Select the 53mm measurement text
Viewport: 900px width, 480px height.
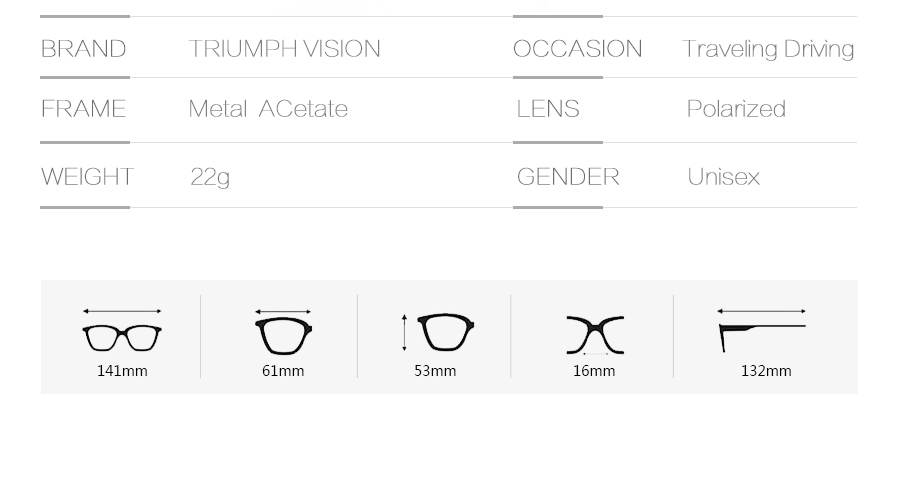point(435,371)
